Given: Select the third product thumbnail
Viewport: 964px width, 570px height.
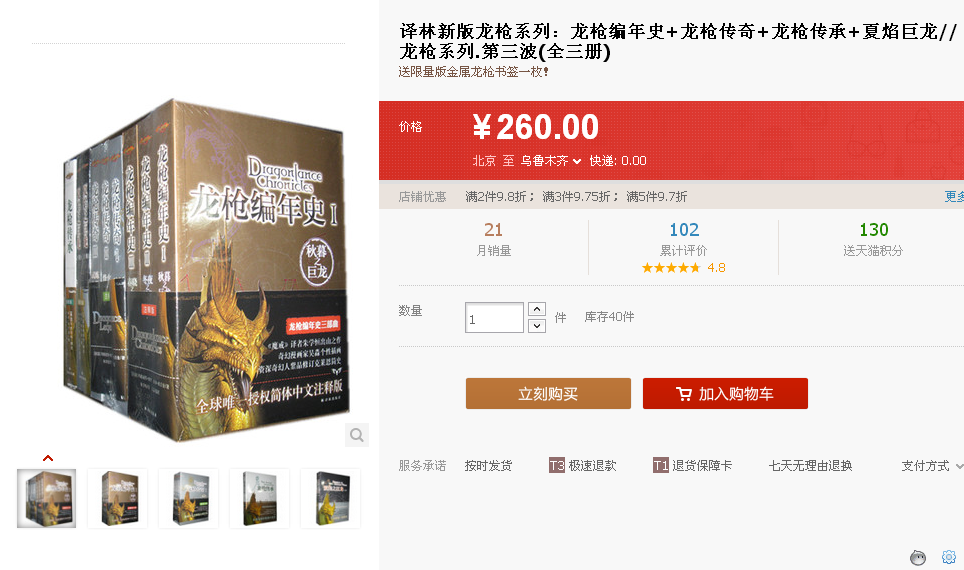Looking at the screenshot, I should tap(189, 498).
